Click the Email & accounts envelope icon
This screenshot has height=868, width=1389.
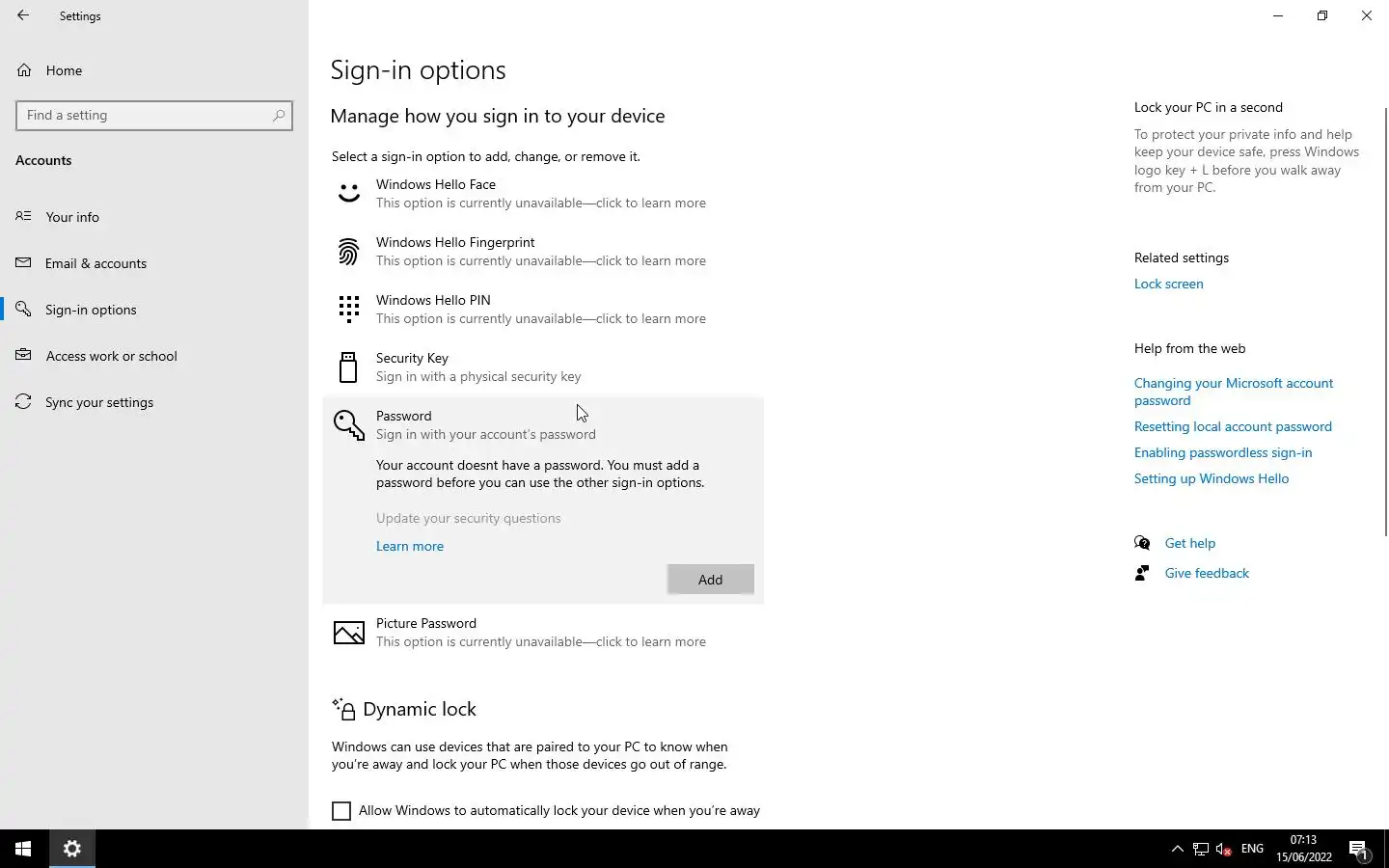pos(24,262)
